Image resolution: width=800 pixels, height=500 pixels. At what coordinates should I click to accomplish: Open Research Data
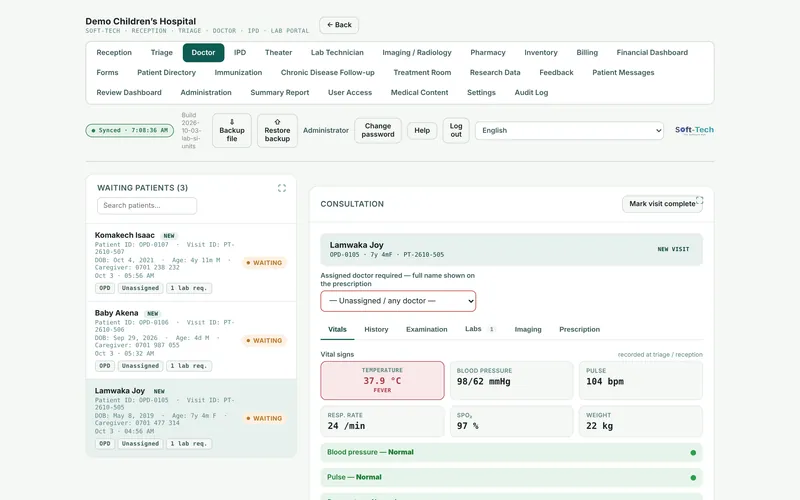pyautogui.click(x=495, y=72)
